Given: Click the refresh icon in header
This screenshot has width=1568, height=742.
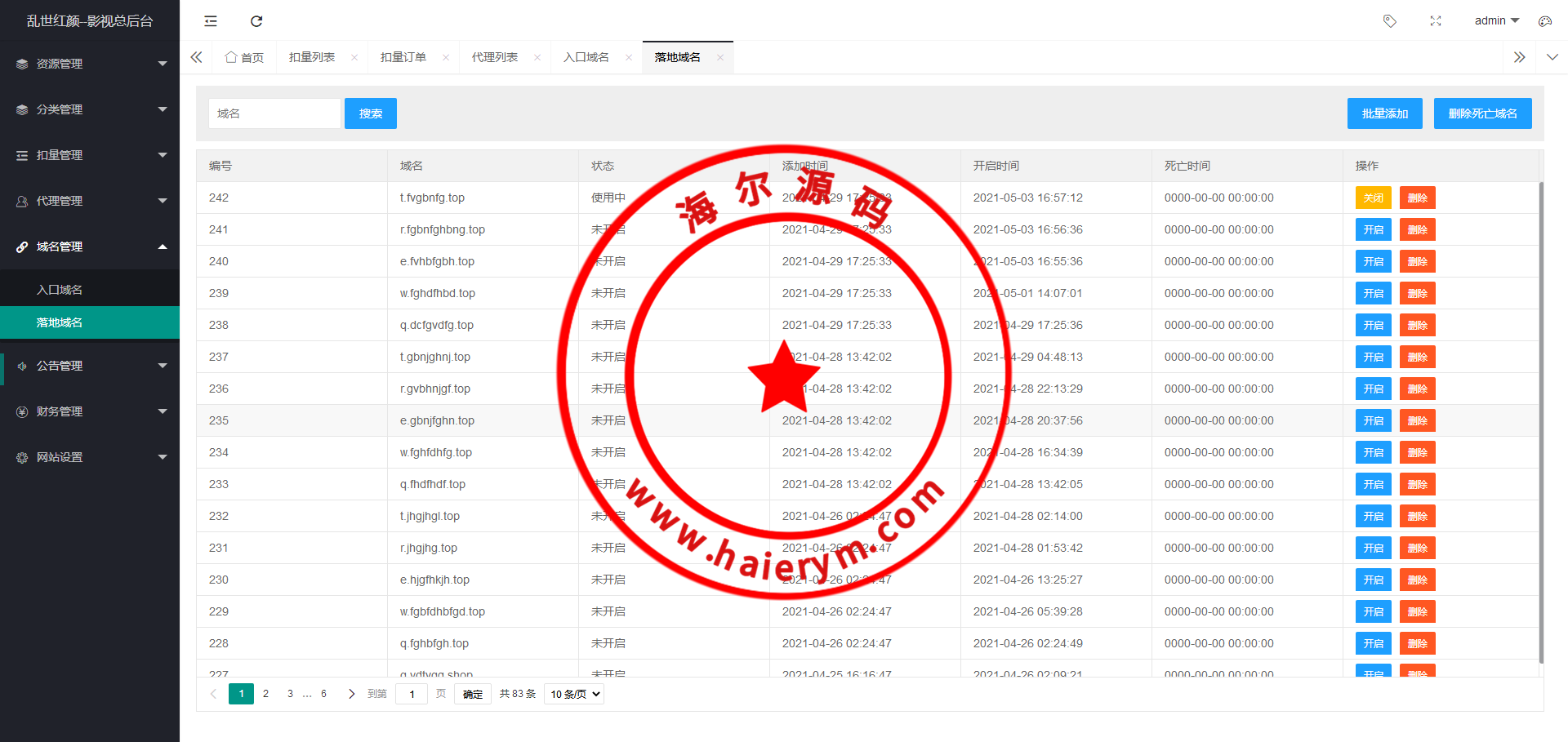Looking at the screenshot, I should click(x=256, y=21).
